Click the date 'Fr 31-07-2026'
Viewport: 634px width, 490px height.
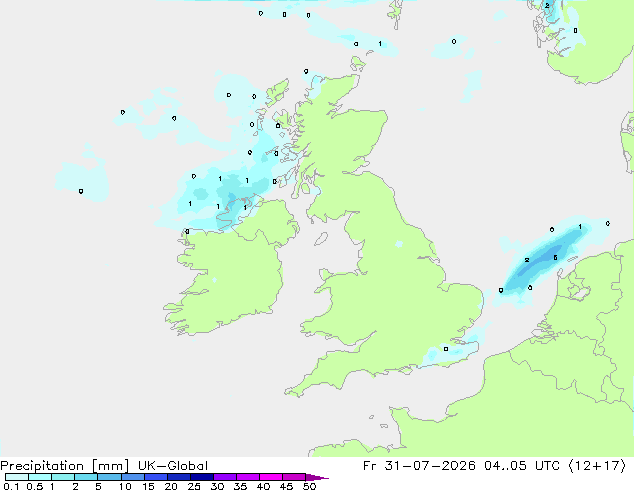419,466
